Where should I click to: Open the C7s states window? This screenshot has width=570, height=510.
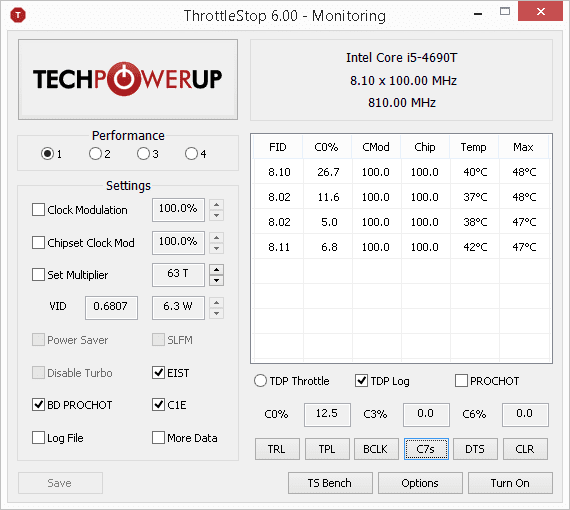point(426,449)
